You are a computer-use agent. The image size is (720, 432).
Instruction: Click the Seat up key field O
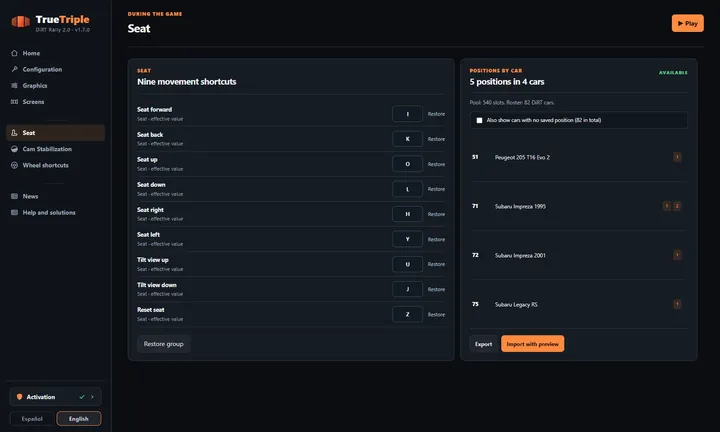point(407,164)
